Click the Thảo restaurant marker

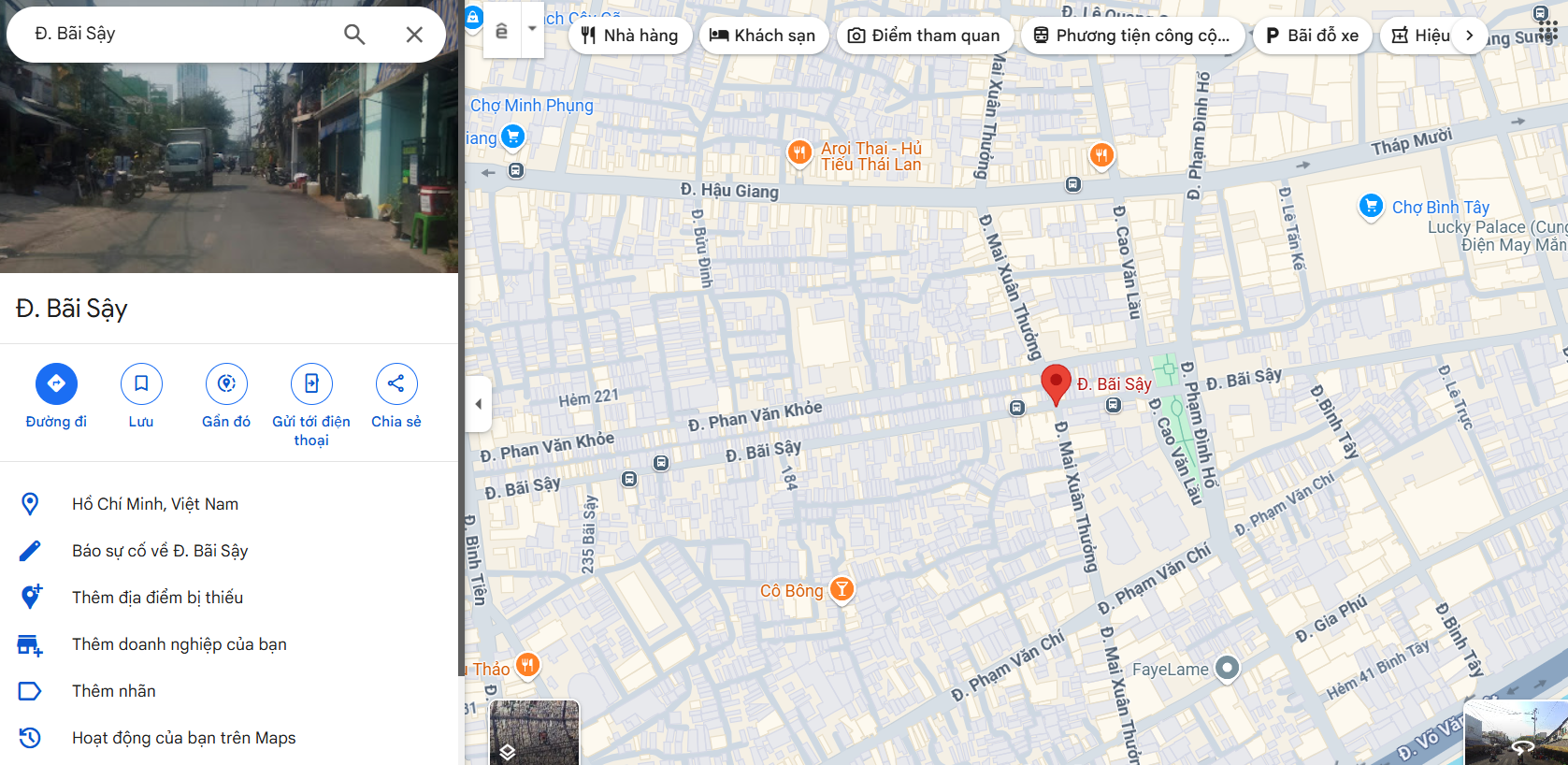click(x=527, y=665)
